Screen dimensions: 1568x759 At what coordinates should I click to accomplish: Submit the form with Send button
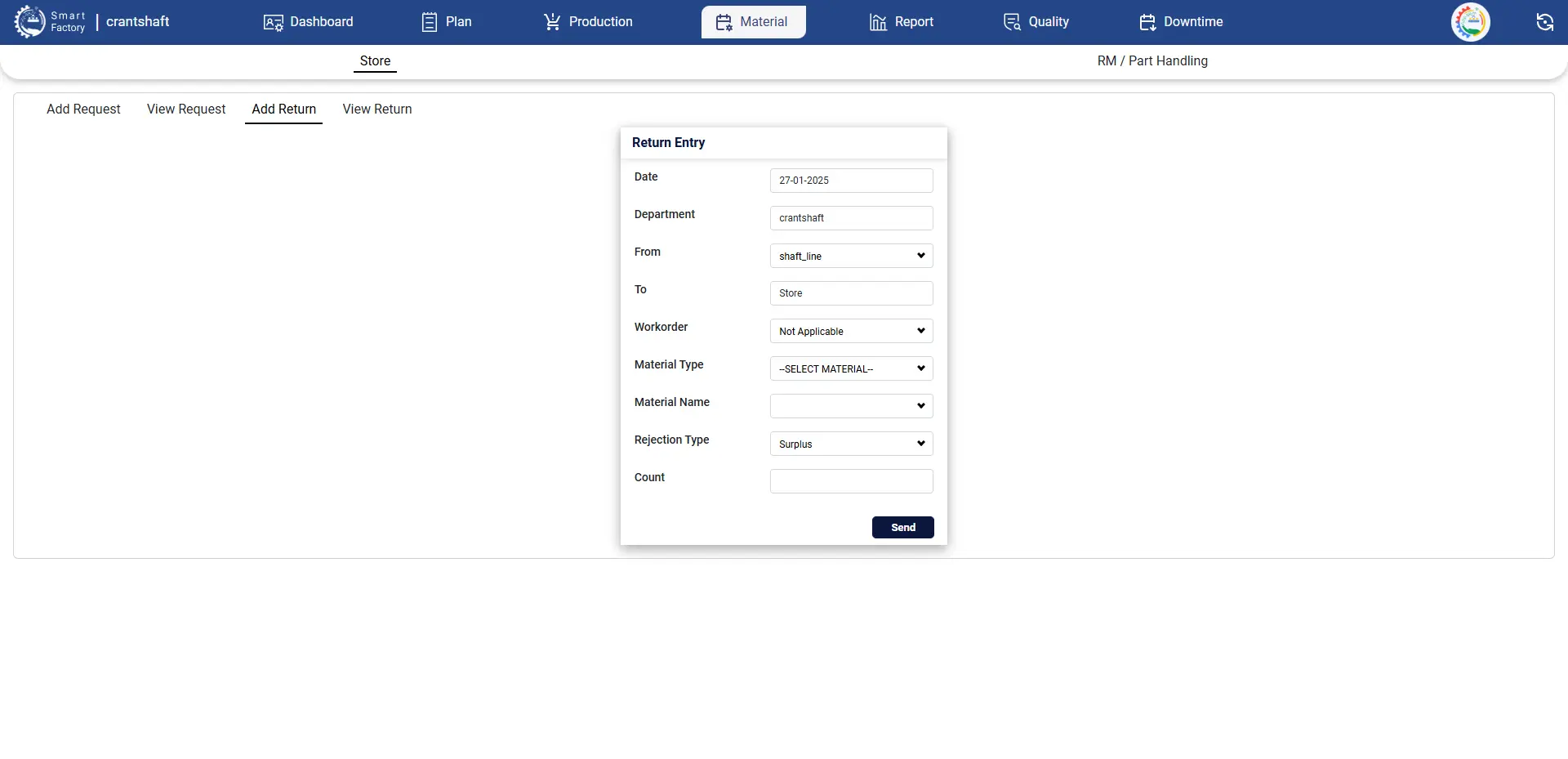tap(902, 528)
